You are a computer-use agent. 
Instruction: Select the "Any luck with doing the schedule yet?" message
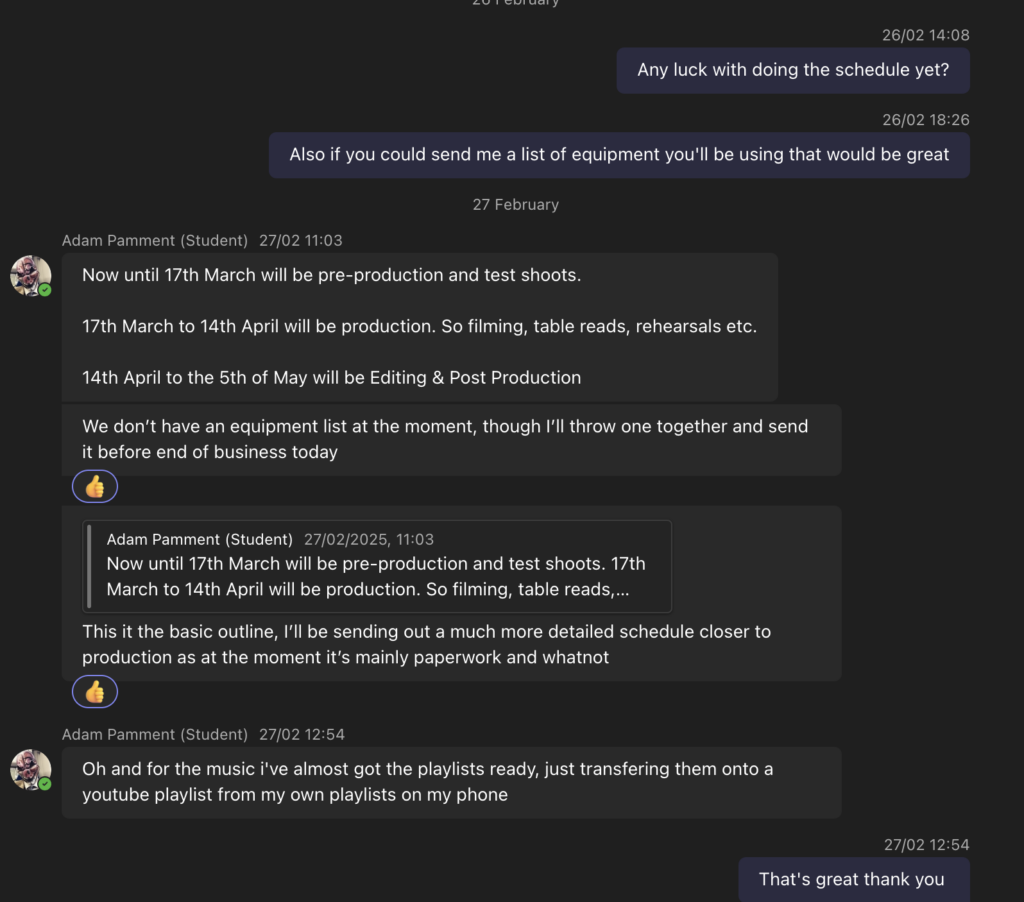point(793,71)
